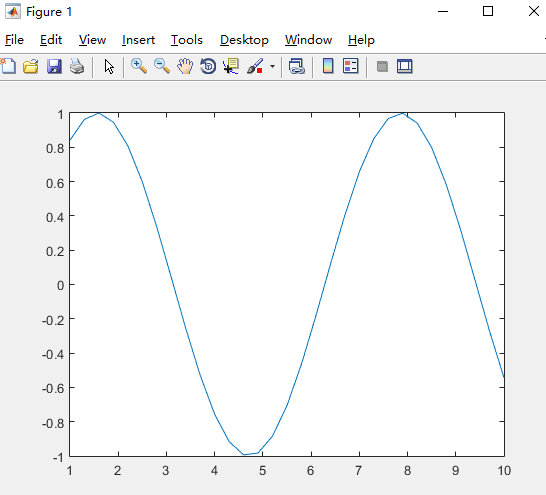The image size is (546, 495).
Task: Open the Insert menu
Action: tap(138, 40)
